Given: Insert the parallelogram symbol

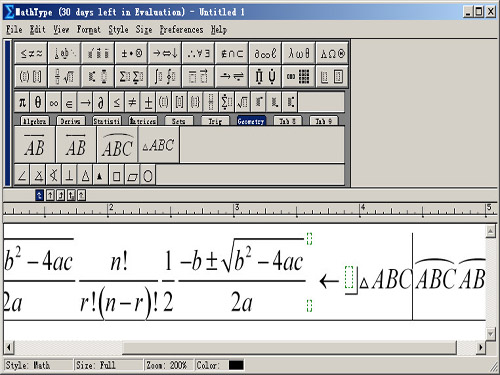Looking at the screenshot, I should coord(132,175).
